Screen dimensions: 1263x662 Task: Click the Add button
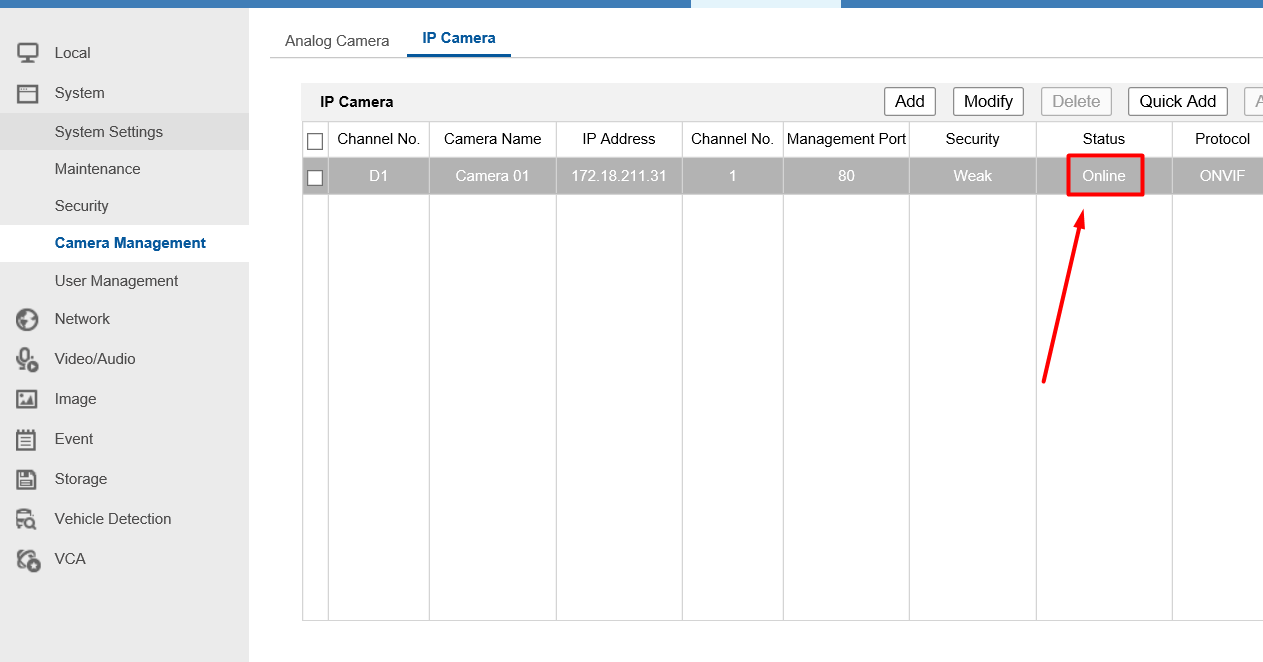910,101
